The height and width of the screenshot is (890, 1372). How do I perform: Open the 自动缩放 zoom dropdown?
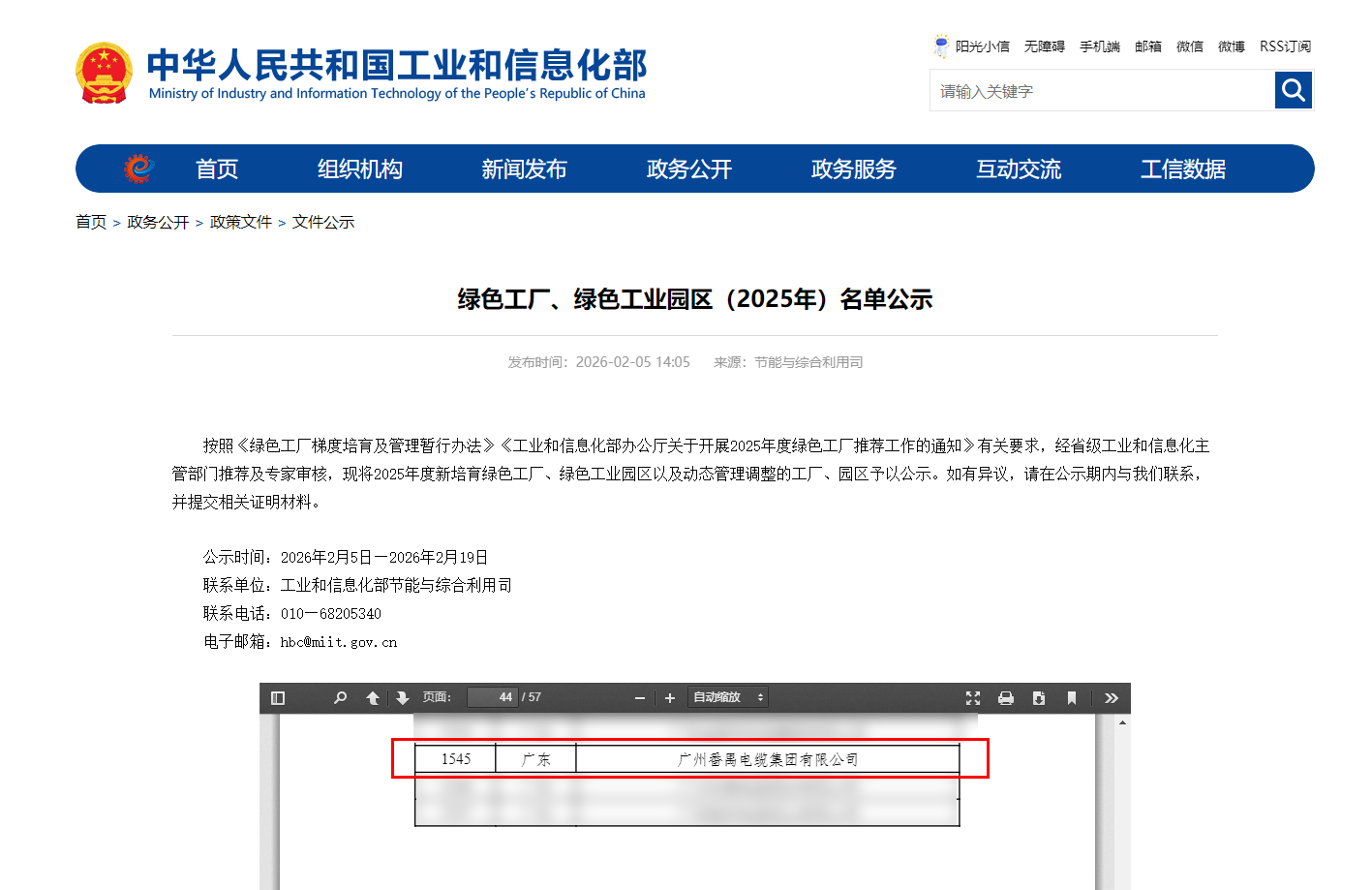point(728,698)
